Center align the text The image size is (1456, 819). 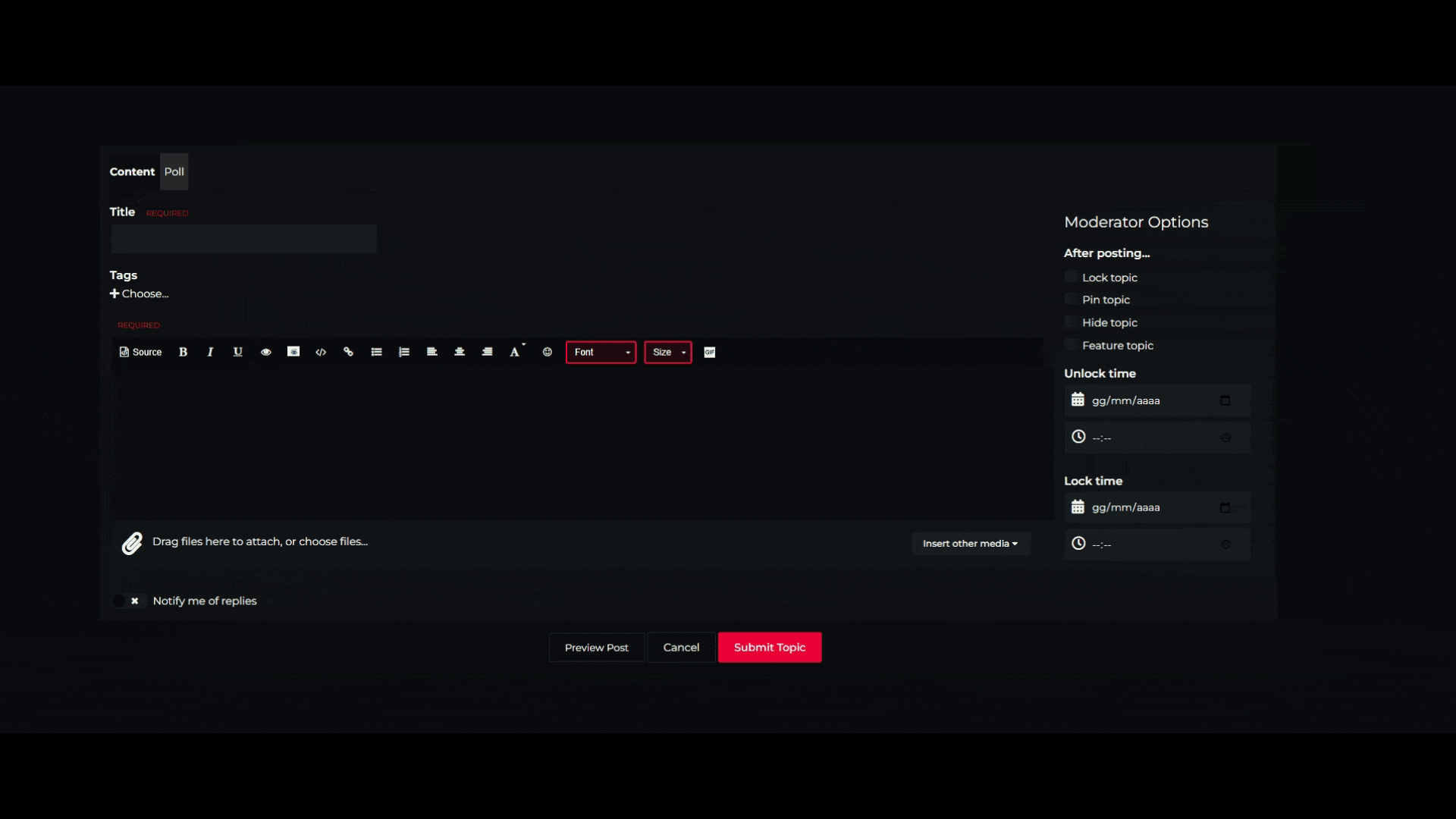pos(460,352)
